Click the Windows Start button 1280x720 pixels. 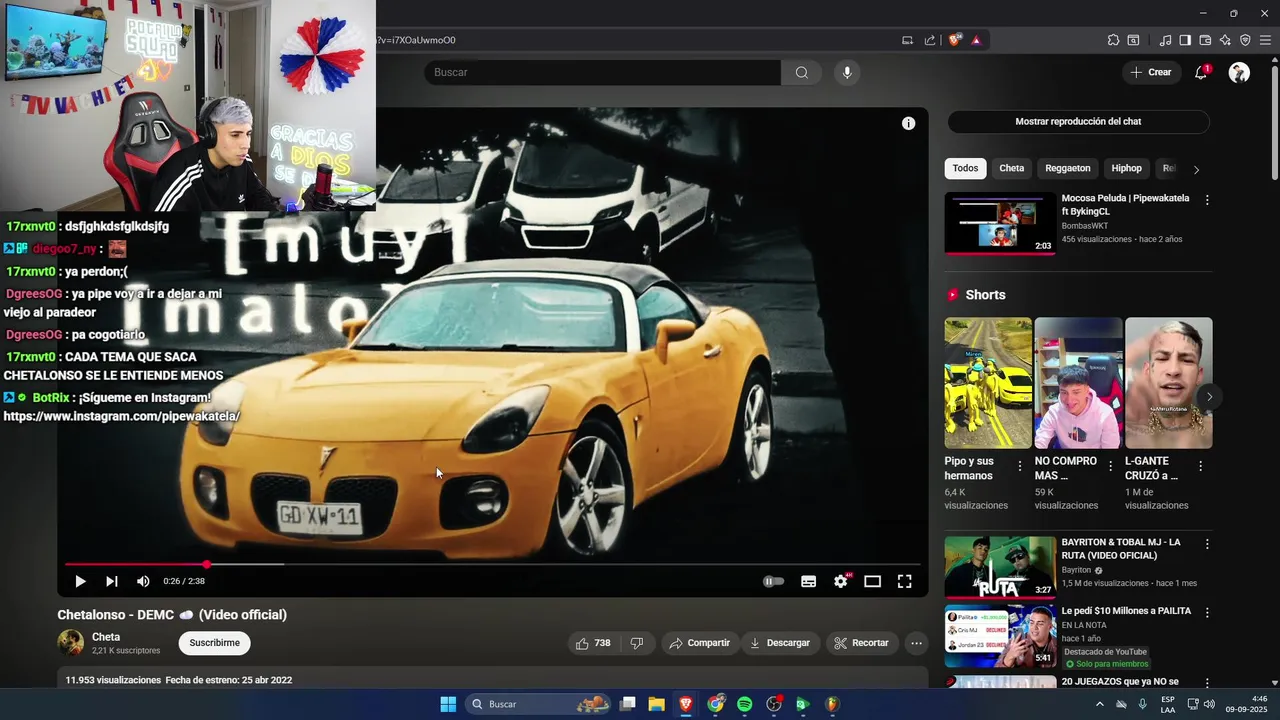tap(448, 704)
